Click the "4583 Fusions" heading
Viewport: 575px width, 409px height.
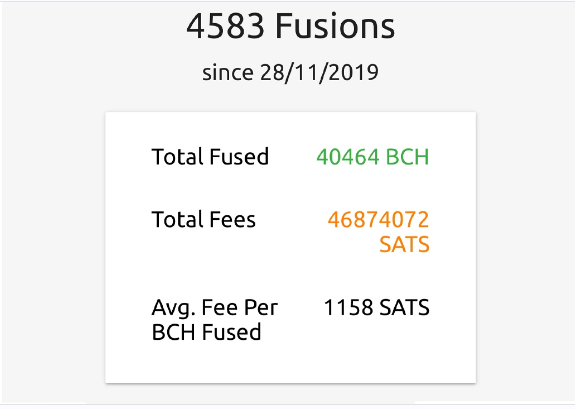coord(290,26)
